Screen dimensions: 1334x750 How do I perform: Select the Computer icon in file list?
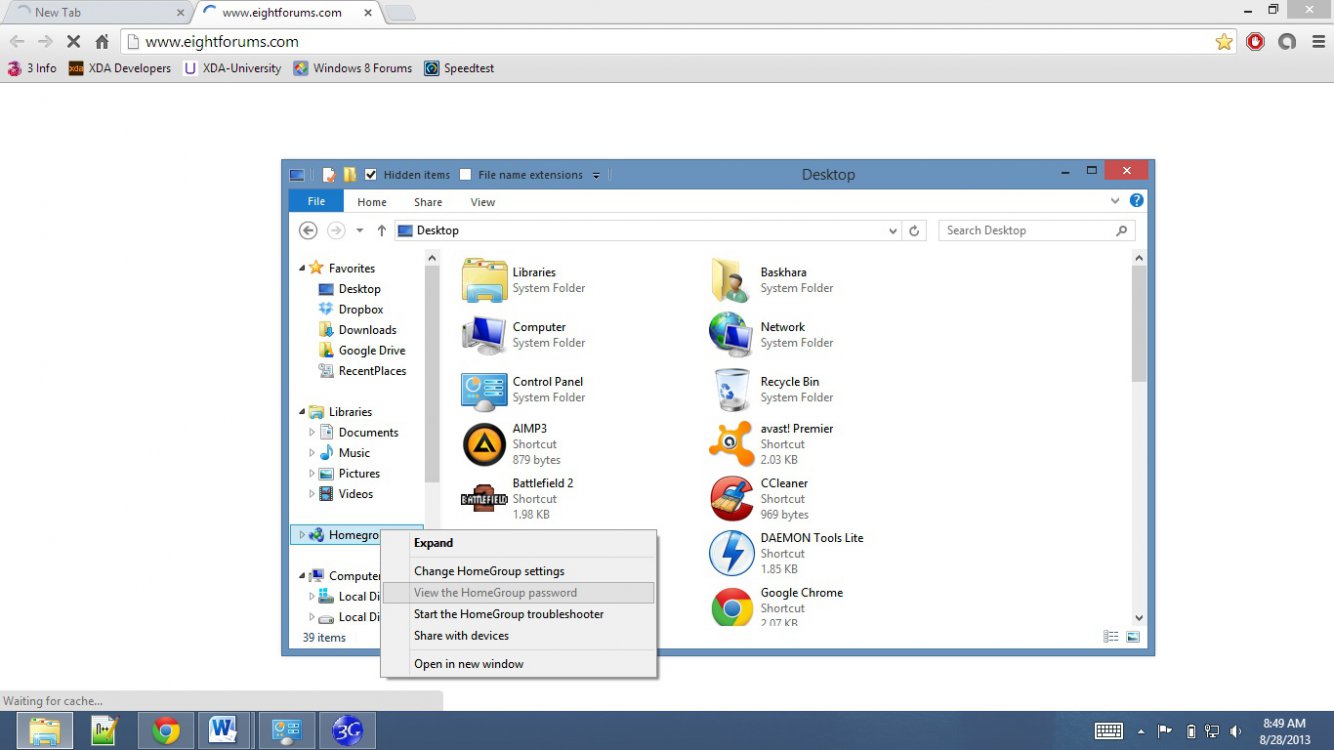tap(485, 335)
